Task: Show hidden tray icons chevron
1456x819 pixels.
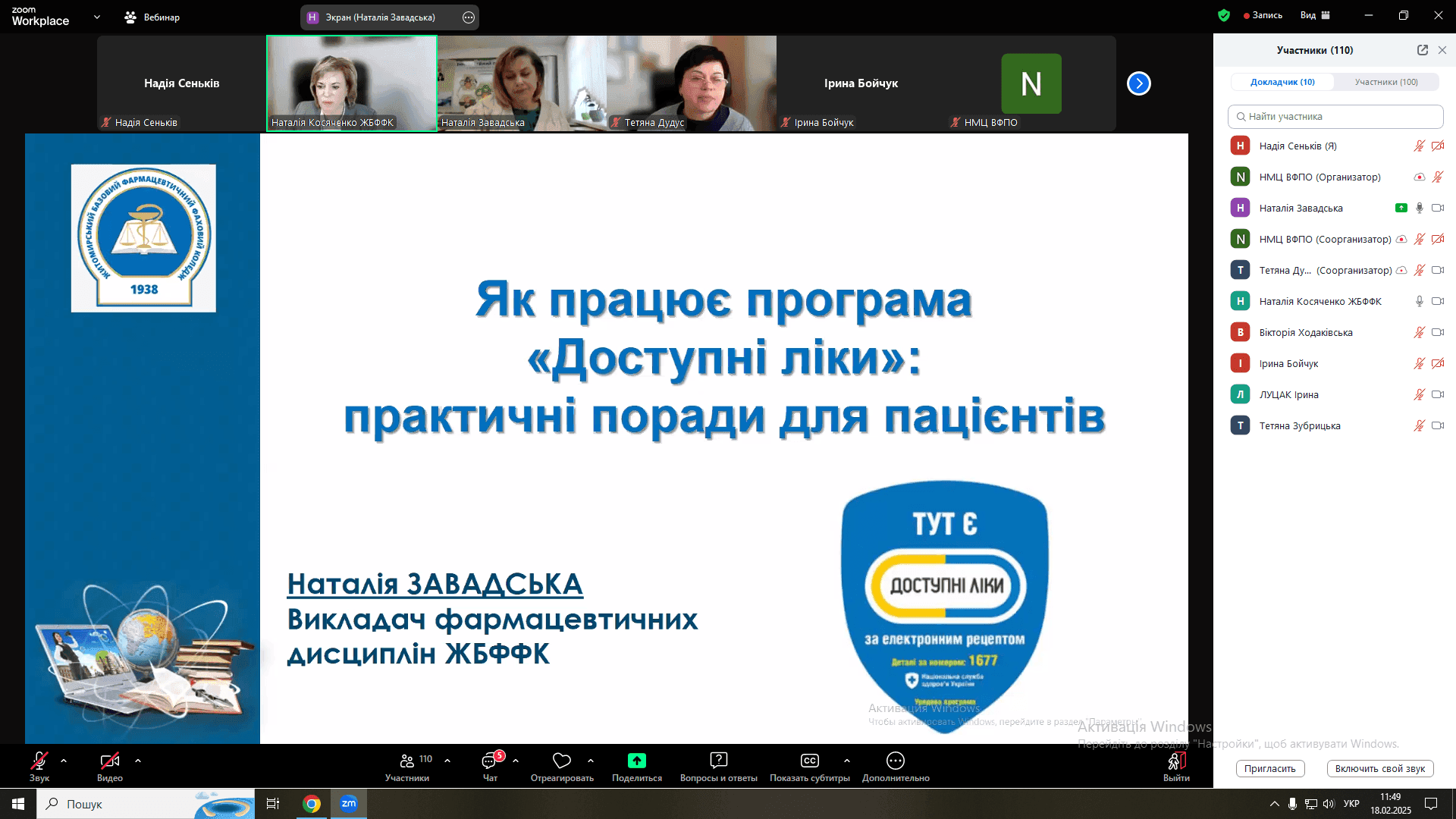Action: coord(1275,804)
